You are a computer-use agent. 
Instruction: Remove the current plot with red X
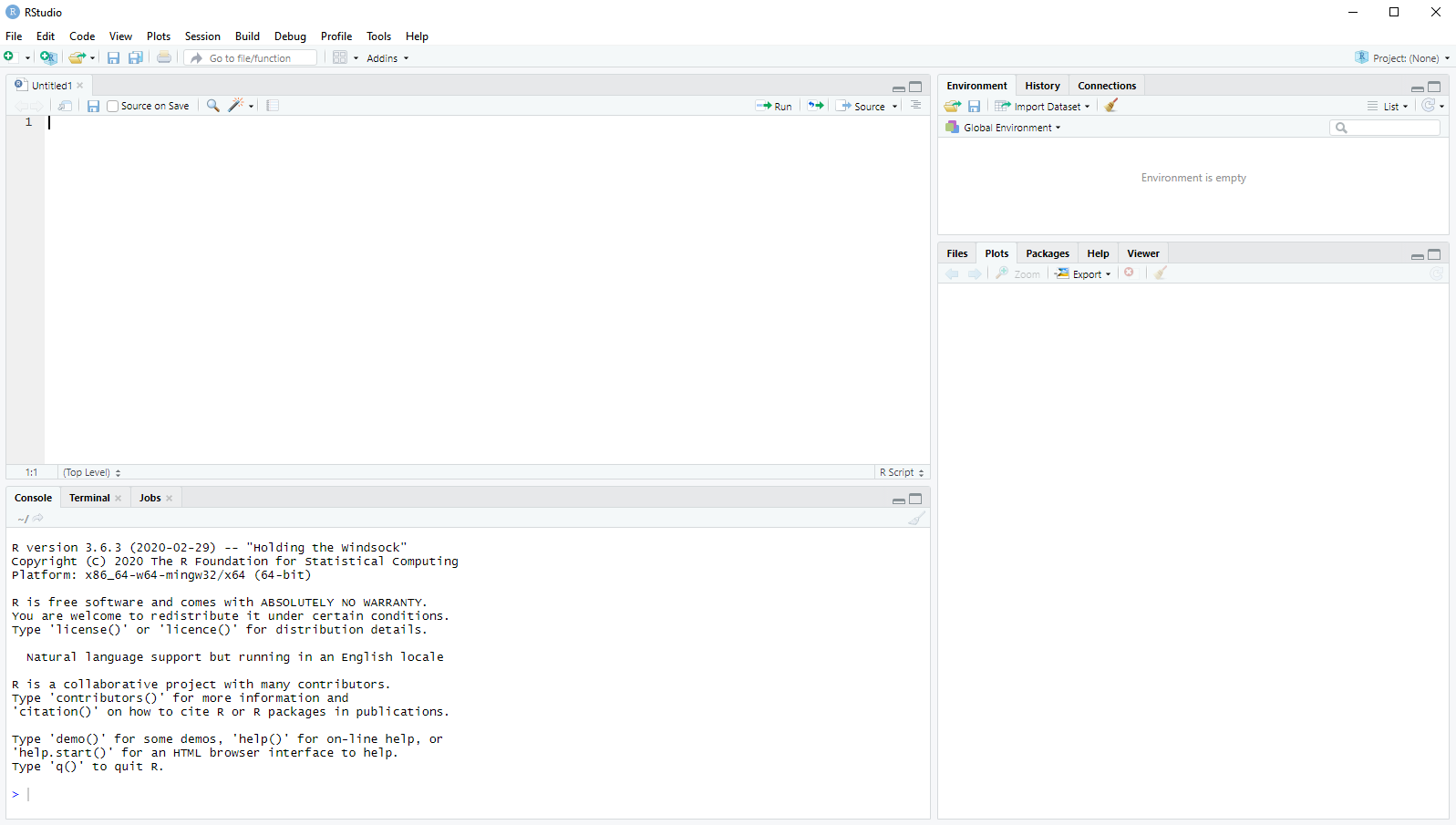[1129, 273]
